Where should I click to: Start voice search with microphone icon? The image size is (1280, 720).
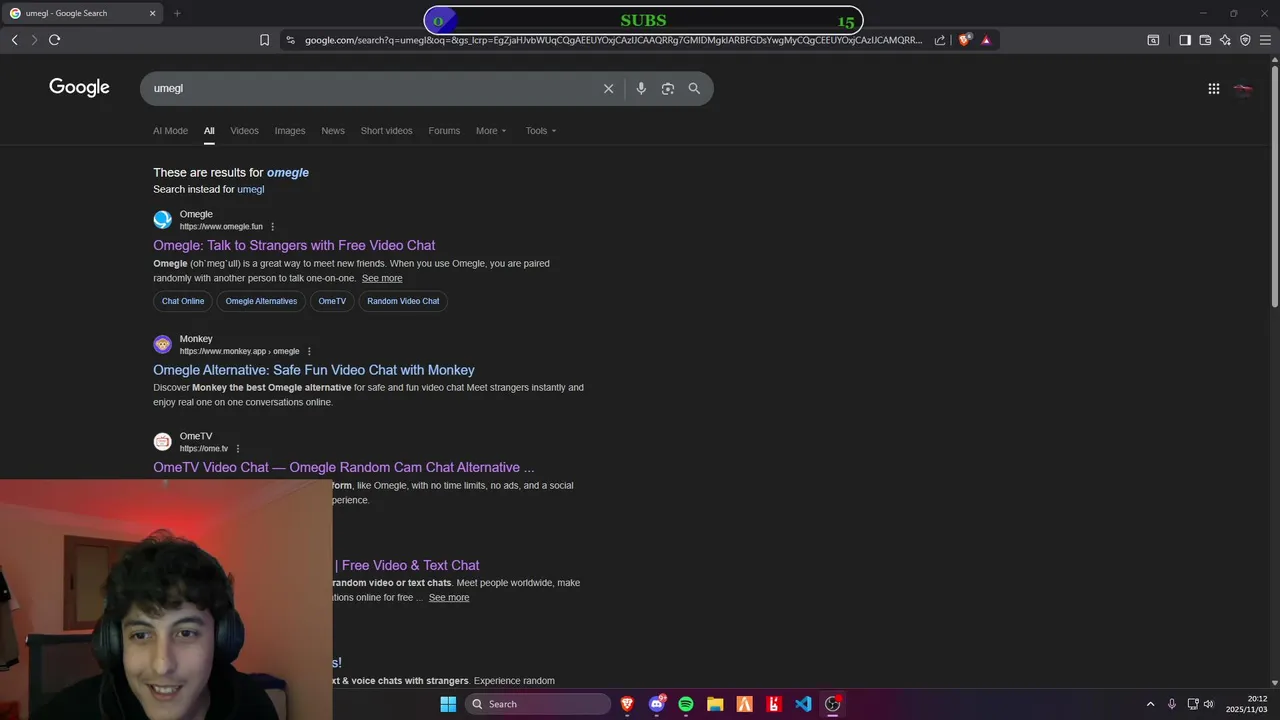coord(641,88)
